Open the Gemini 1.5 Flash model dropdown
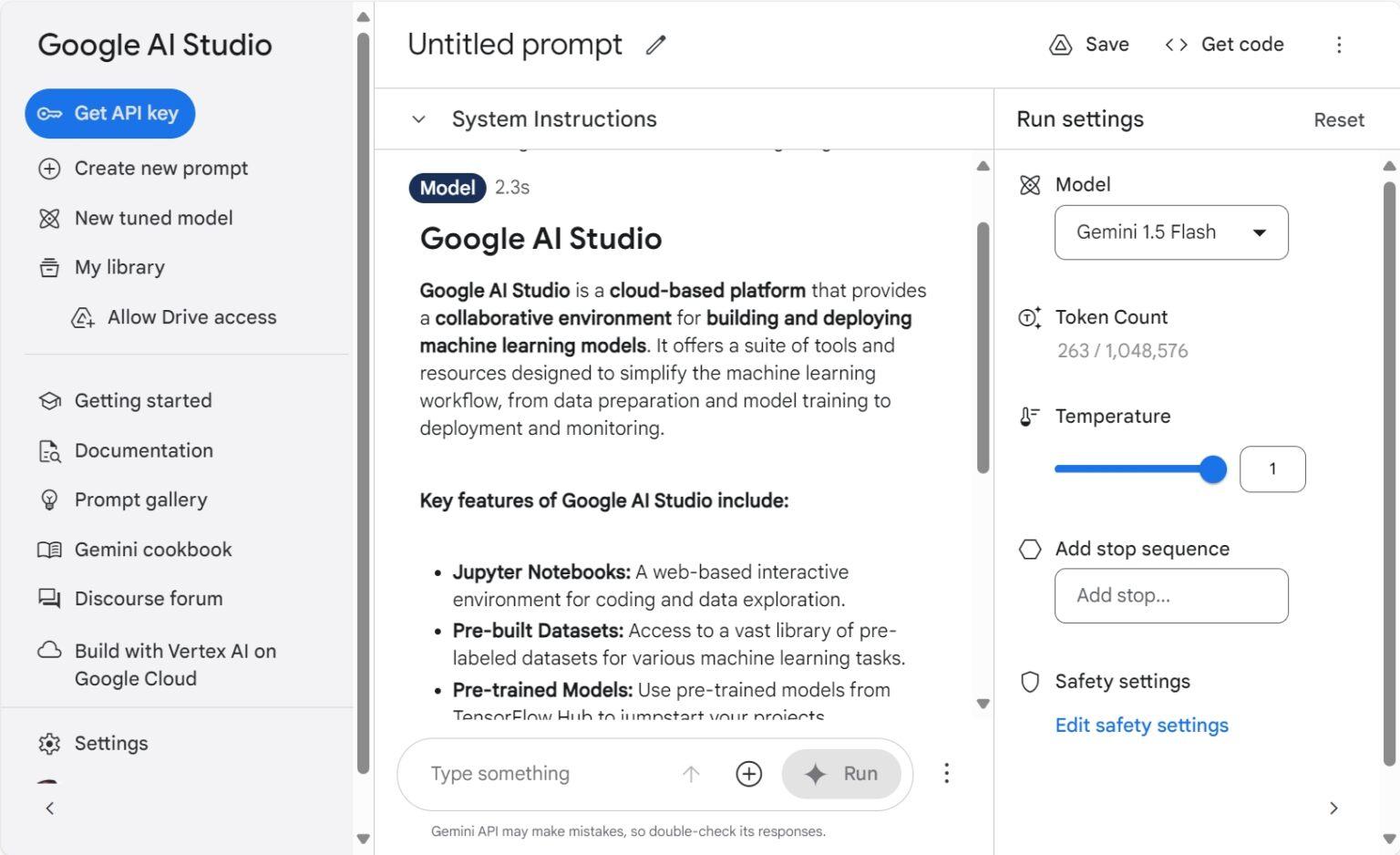Viewport: 1400px width, 855px height. point(1171,232)
